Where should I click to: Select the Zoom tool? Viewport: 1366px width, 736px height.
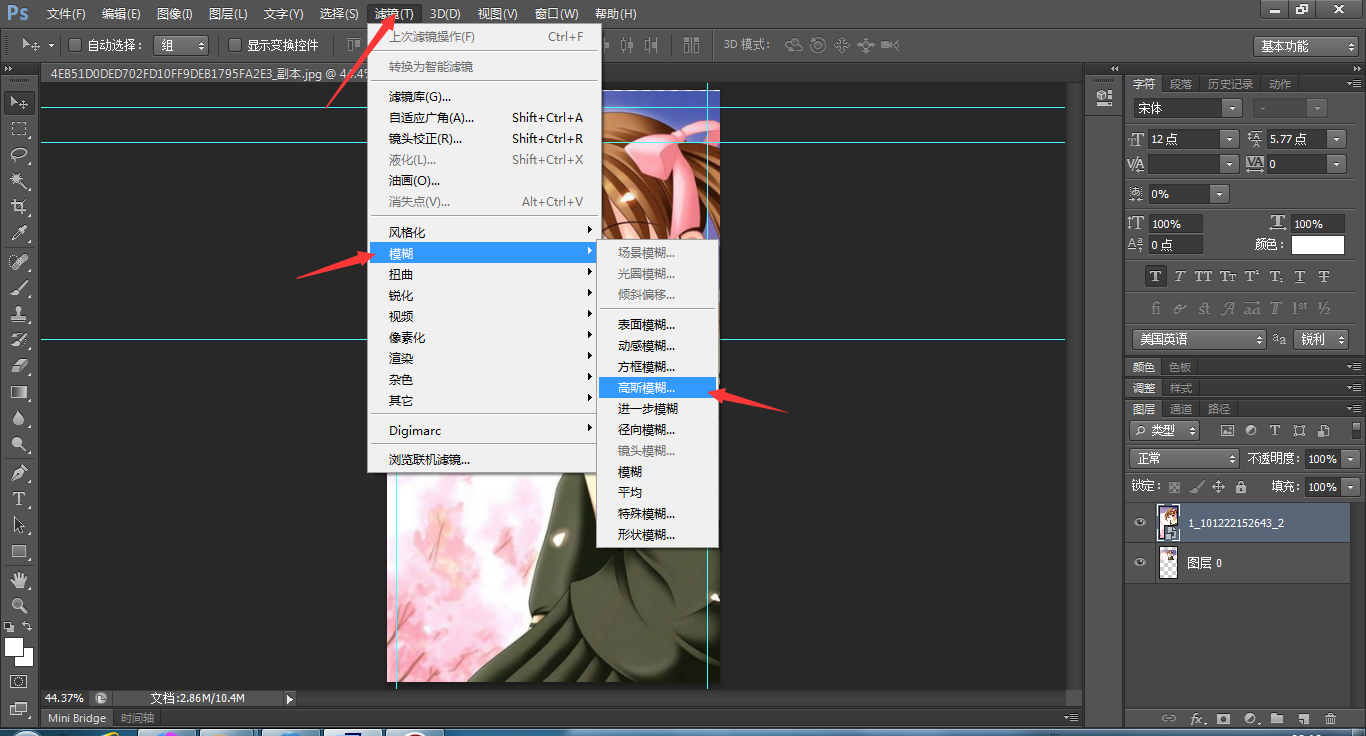click(x=19, y=606)
